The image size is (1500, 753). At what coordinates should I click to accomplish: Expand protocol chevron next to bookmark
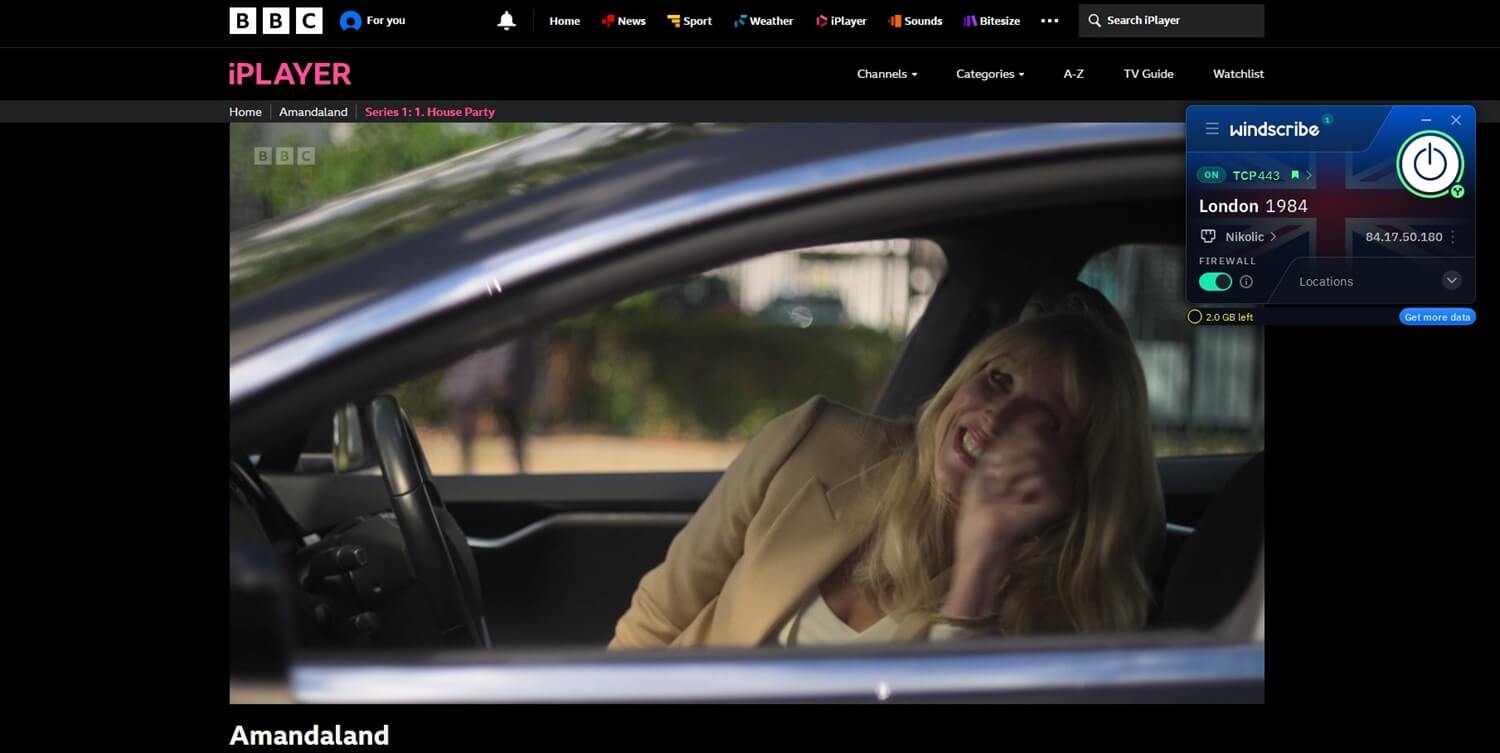tap(1308, 175)
